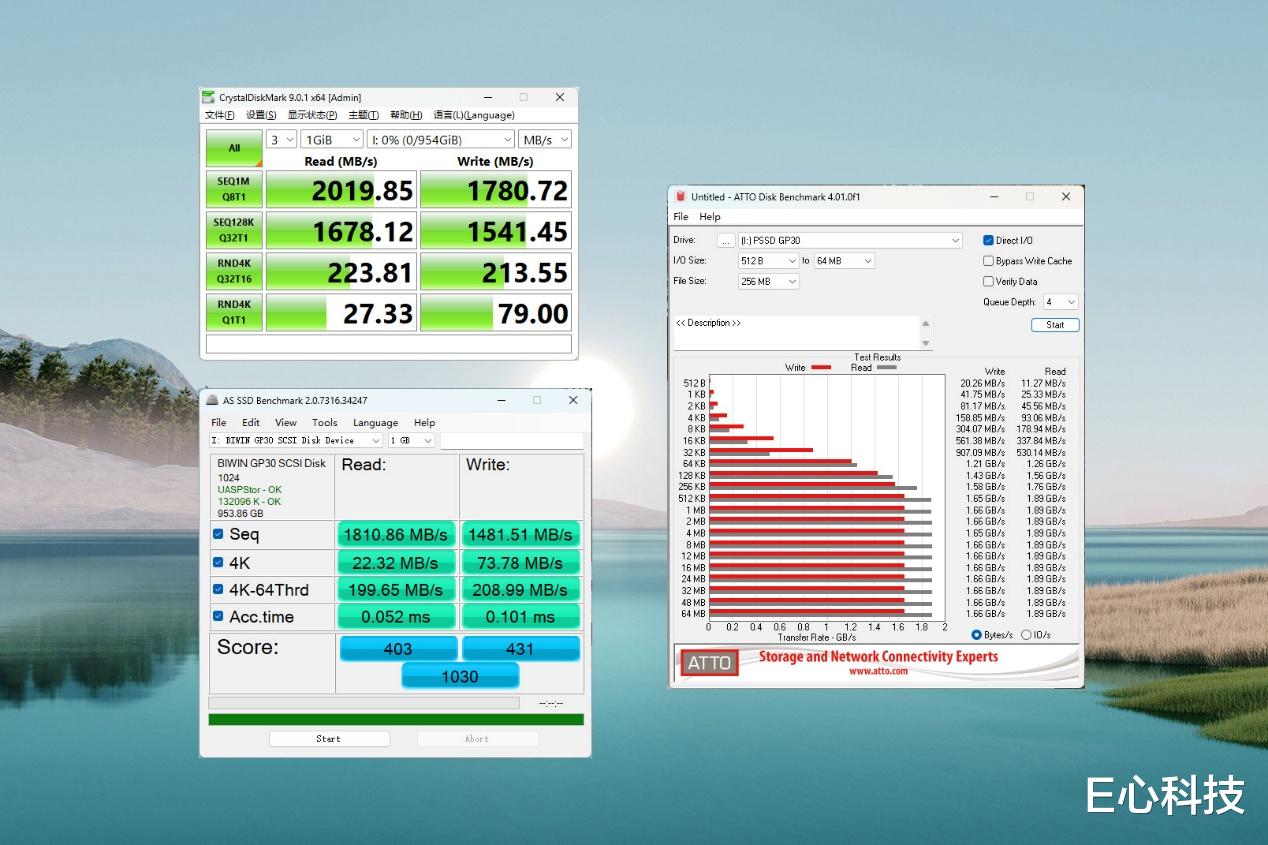1268x845 pixels.
Task: Open CrystalDiskMark 设置(S) menu
Action: (x=262, y=115)
